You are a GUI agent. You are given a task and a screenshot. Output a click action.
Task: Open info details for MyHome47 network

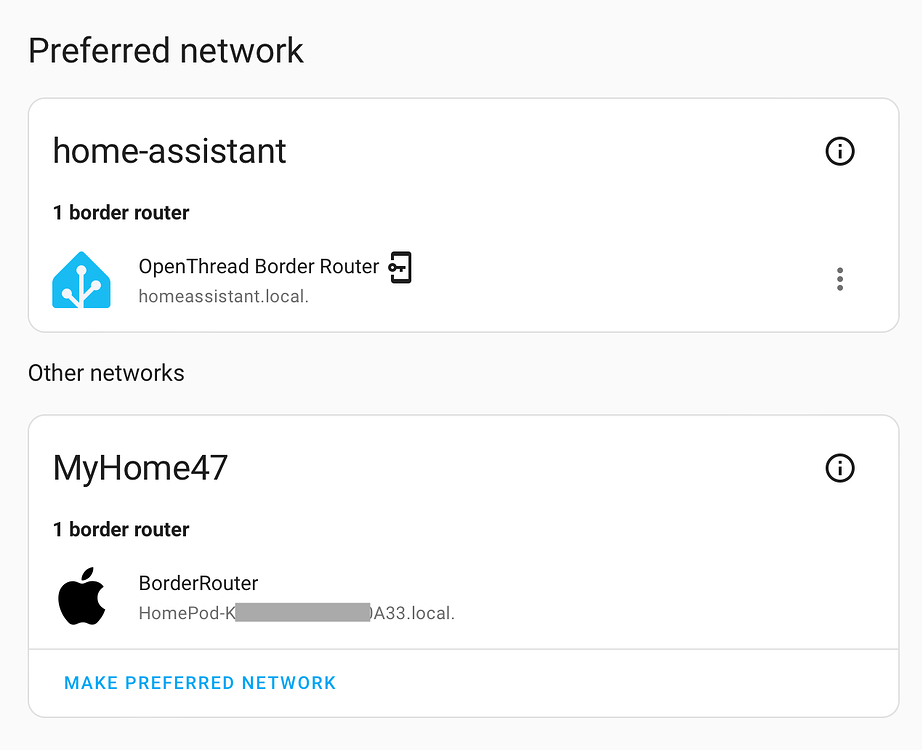click(x=840, y=468)
